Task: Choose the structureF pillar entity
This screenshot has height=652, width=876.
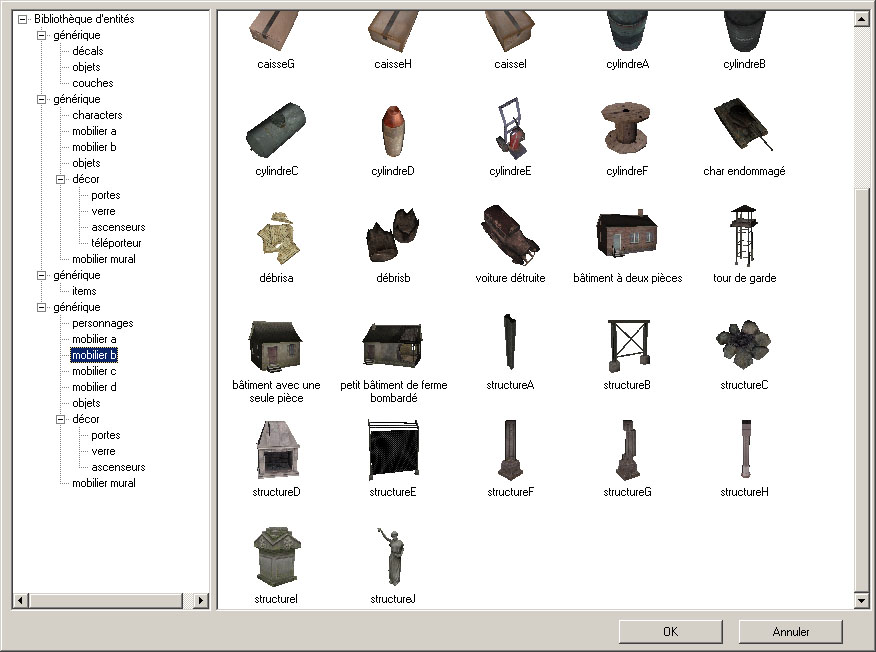Action: [510, 458]
